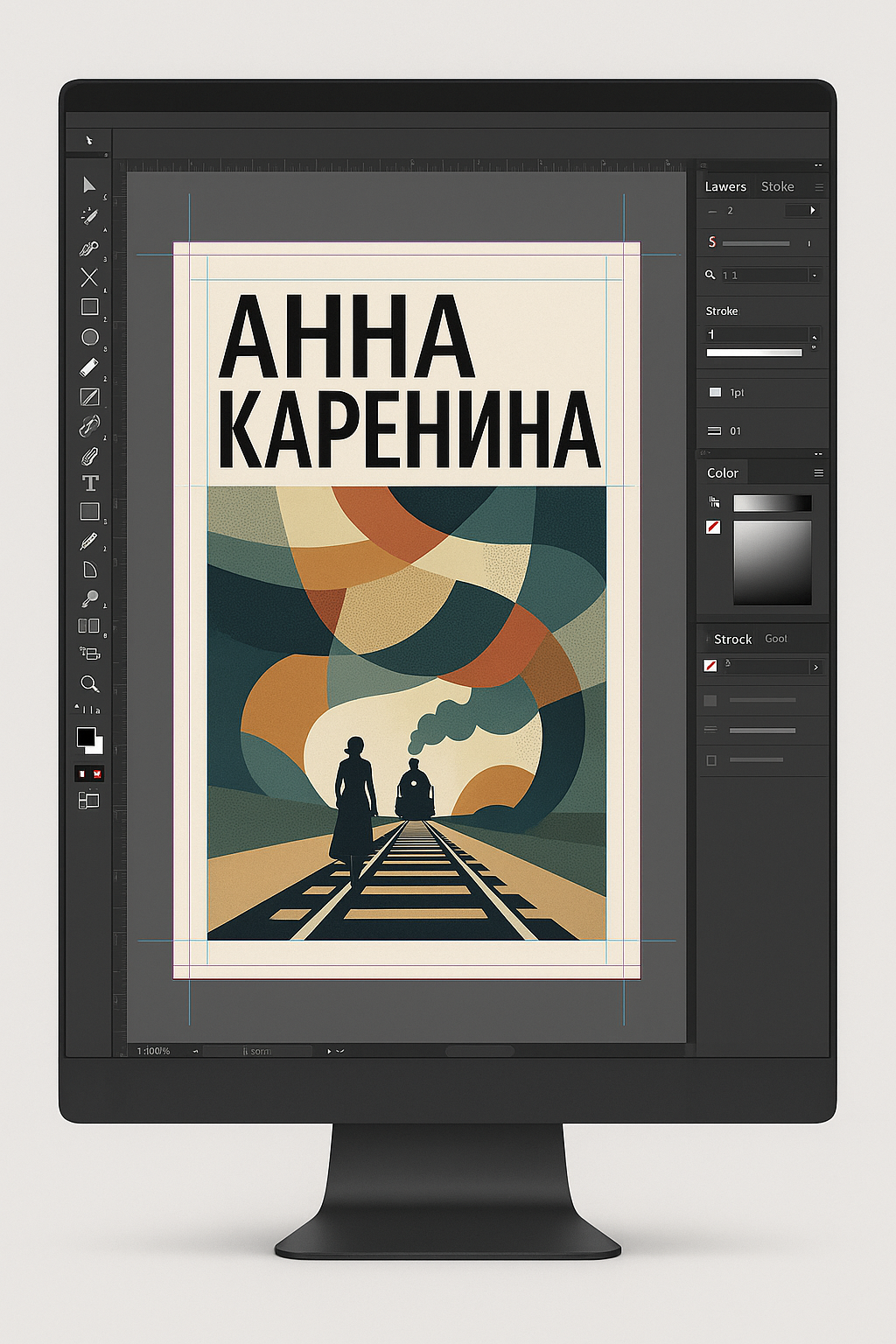This screenshot has height=1344, width=896.
Task: Click the red S icon in Lawers panel
Action: [x=712, y=241]
